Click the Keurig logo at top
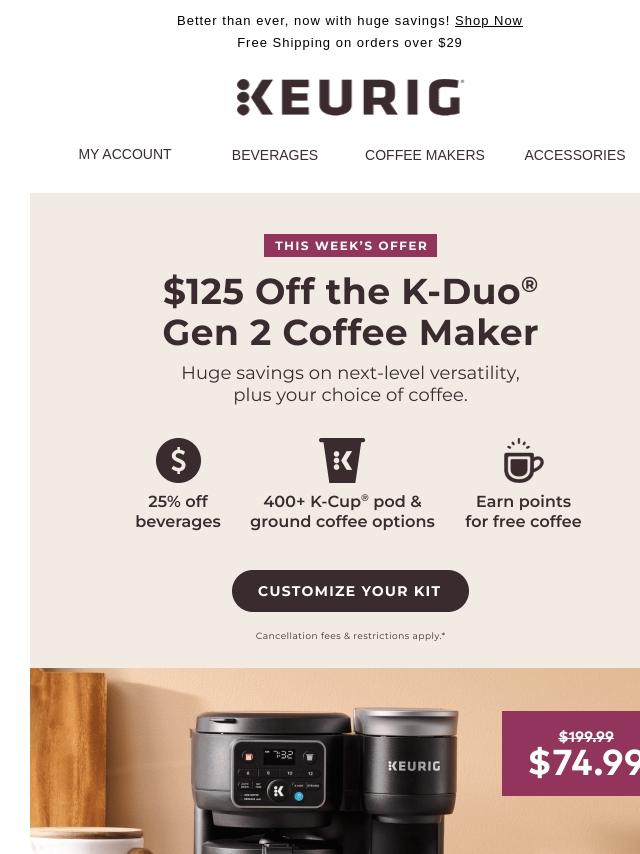 coord(350,97)
